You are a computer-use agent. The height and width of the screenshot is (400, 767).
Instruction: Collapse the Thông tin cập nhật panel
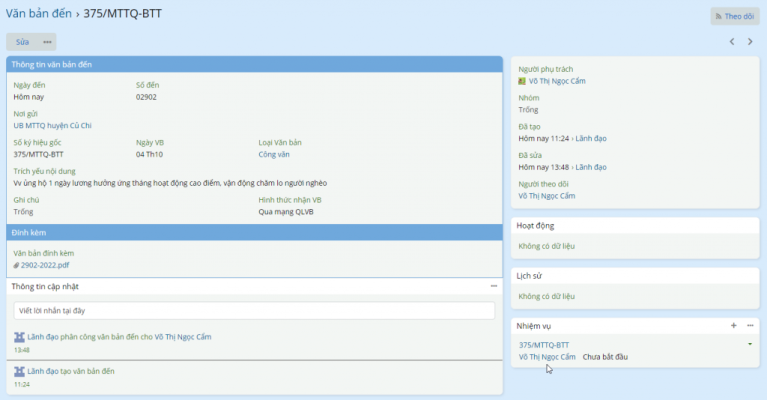(494, 286)
